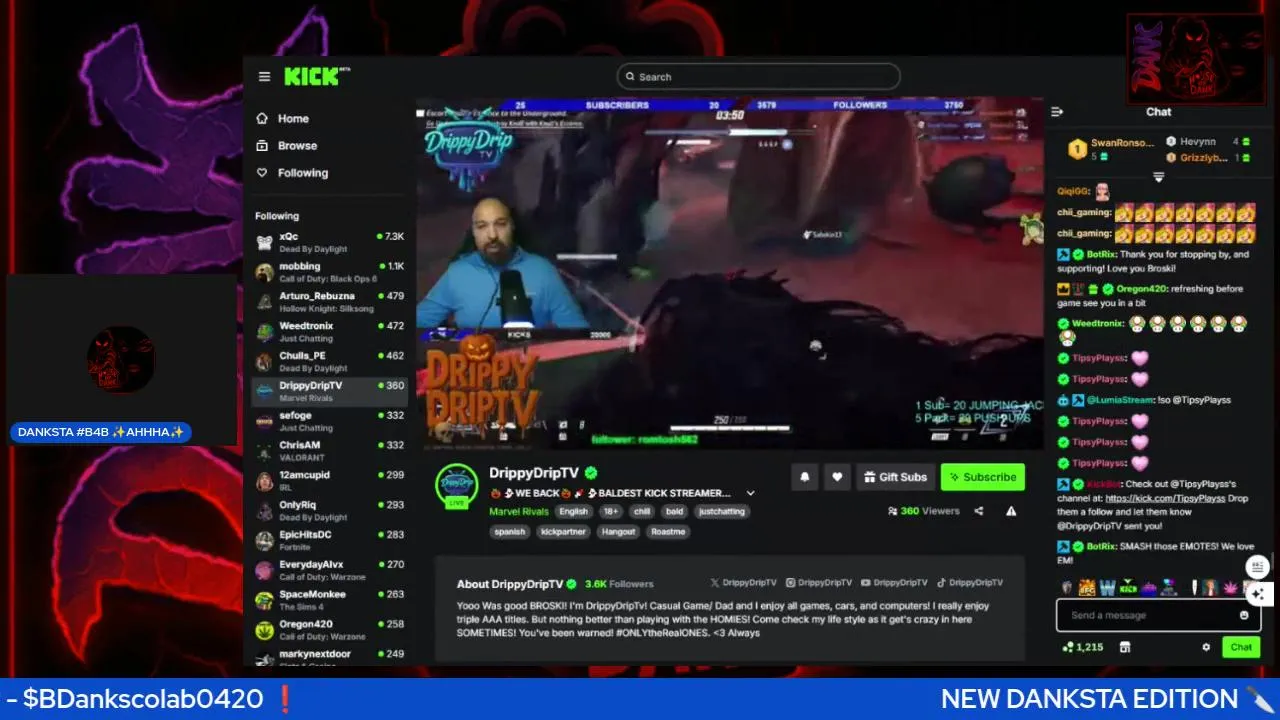Click the Gift Subs button

(895, 477)
